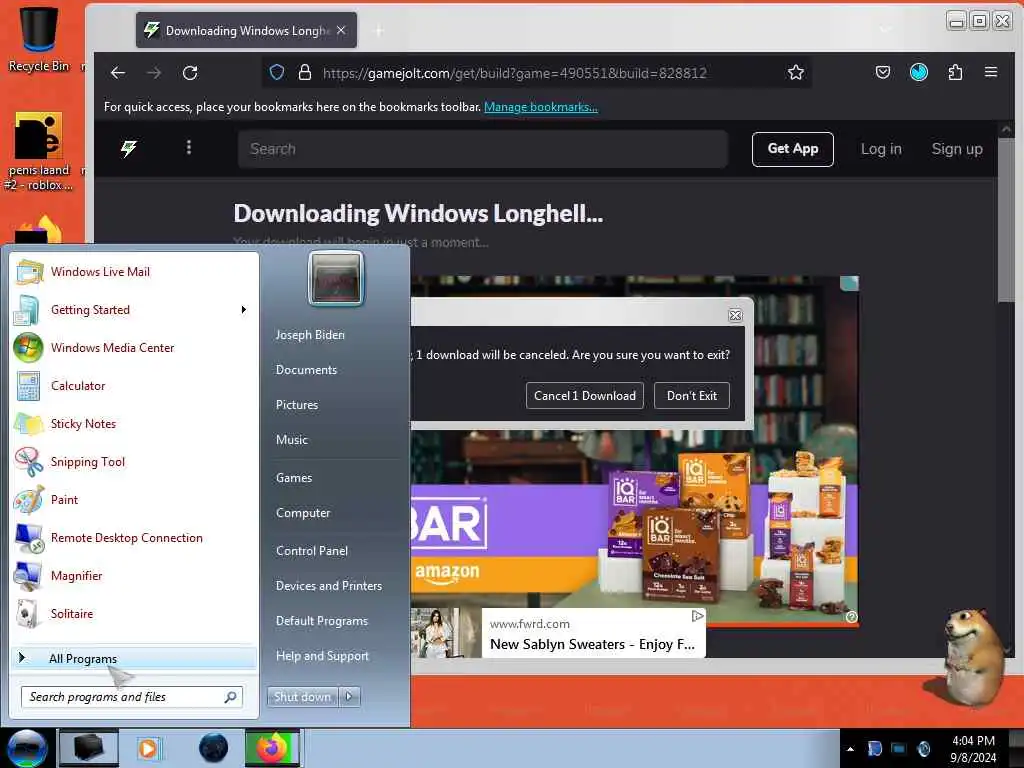Viewport: 1024px width, 768px height.
Task: Open a new tab with plus button
Action: (x=378, y=30)
